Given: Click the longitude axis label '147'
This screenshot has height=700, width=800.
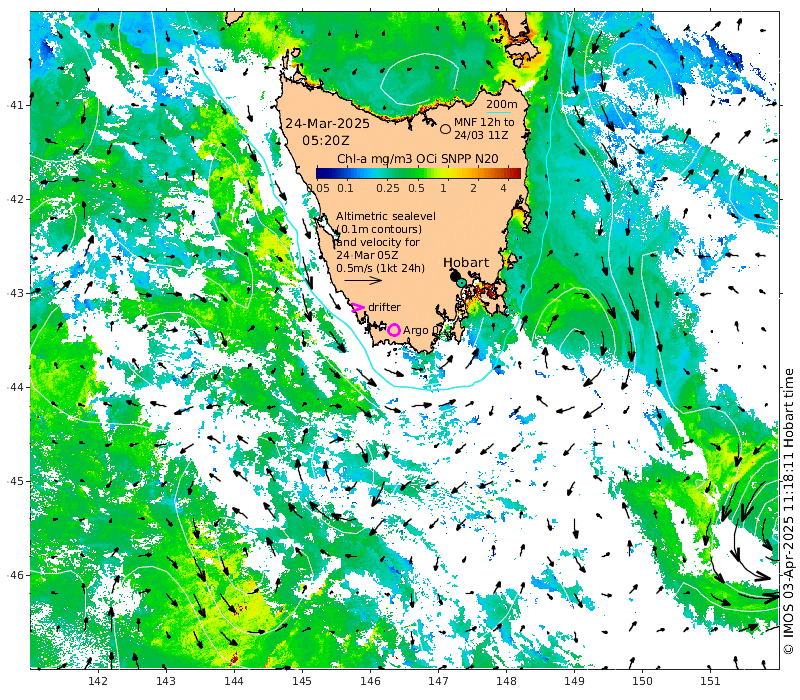Looking at the screenshot, I should pos(438,681).
